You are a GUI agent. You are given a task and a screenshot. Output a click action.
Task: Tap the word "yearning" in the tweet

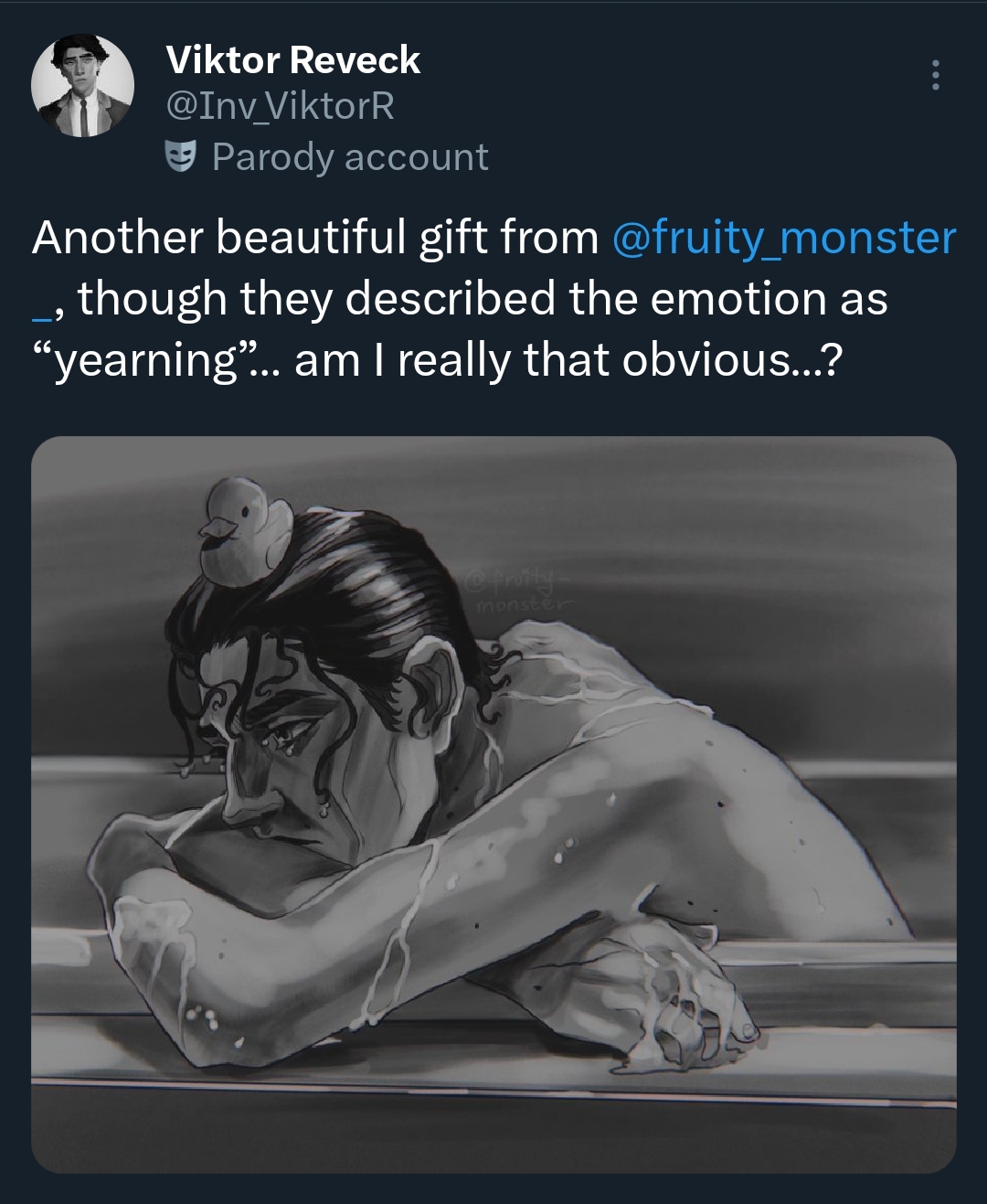(x=146, y=361)
